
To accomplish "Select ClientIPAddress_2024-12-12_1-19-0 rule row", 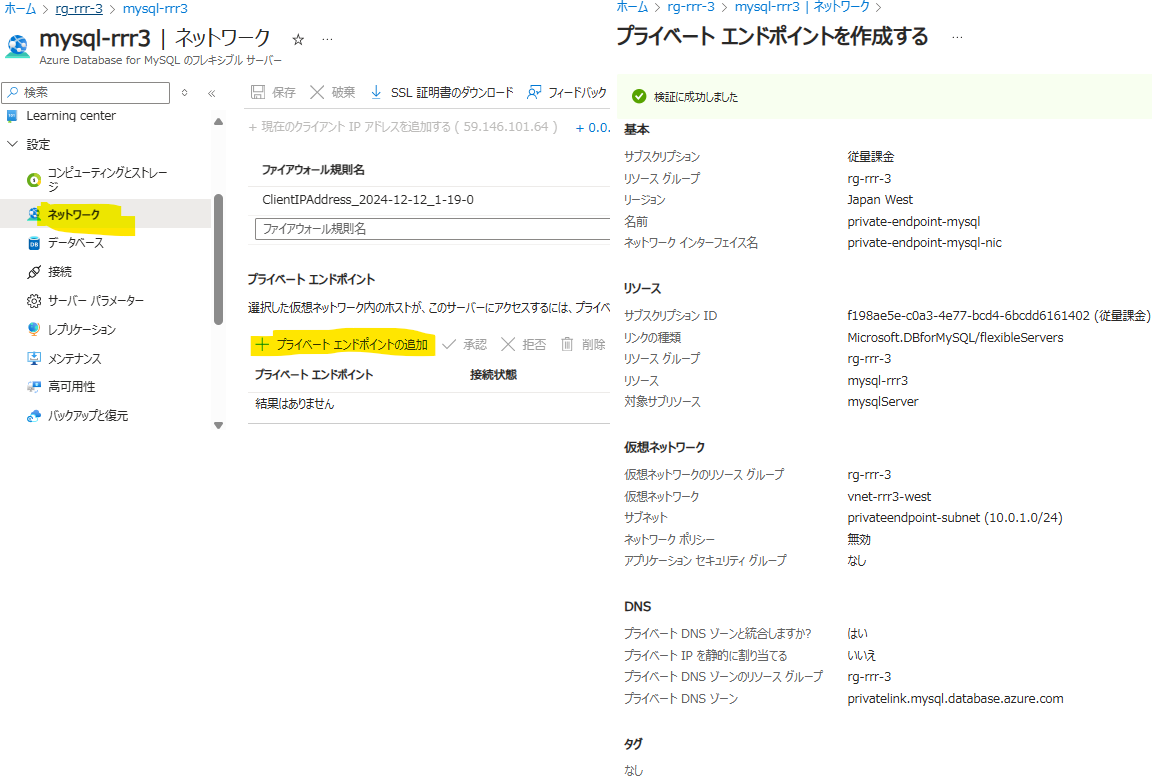I will (429, 200).
